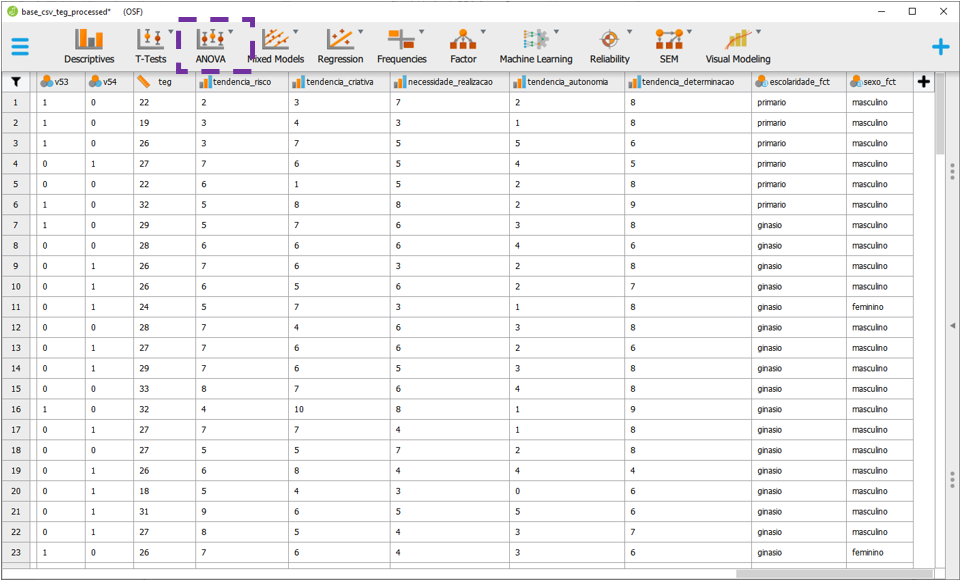Click the blue plus to add modules
This screenshot has width=964, height=584.
pyautogui.click(x=940, y=46)
